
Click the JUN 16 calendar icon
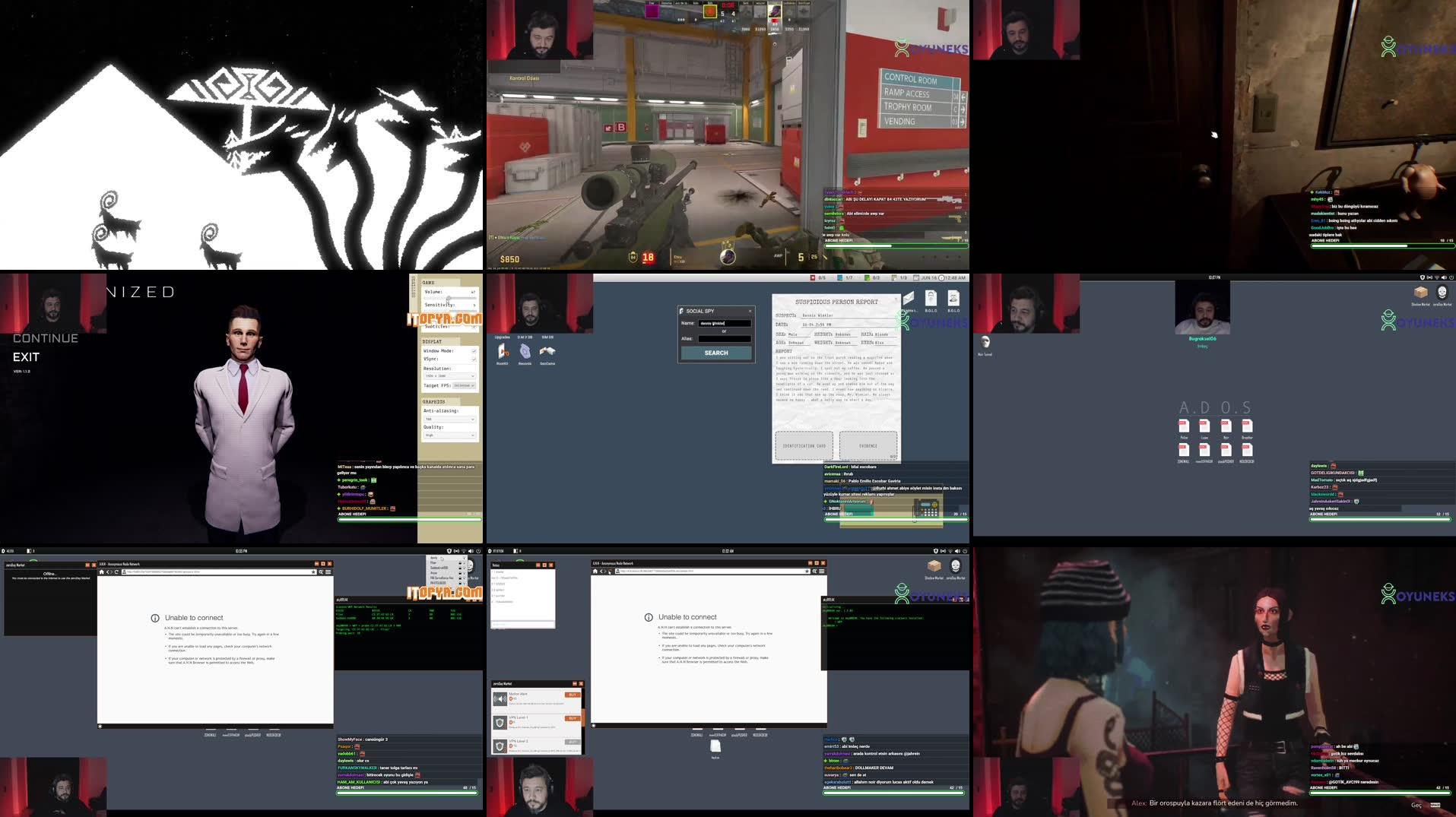coord(917,277)
